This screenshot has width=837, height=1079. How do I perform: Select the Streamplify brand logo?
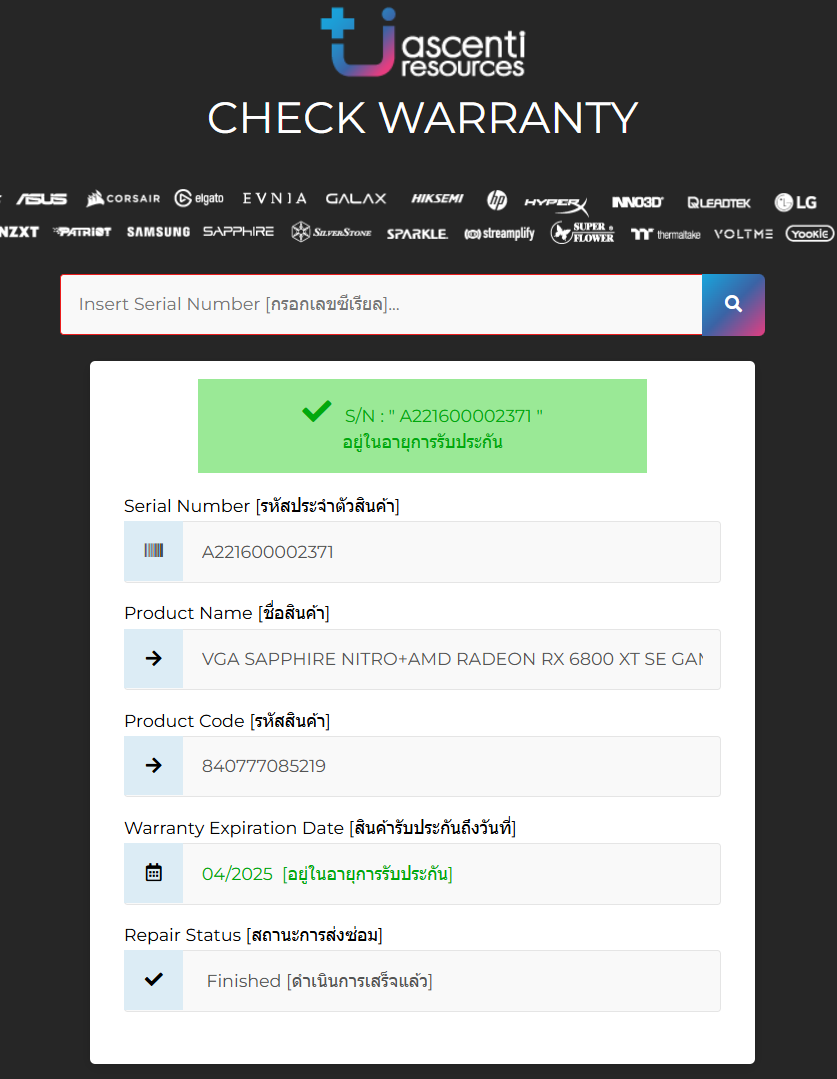pyautogui.click(x=499, y=234)
